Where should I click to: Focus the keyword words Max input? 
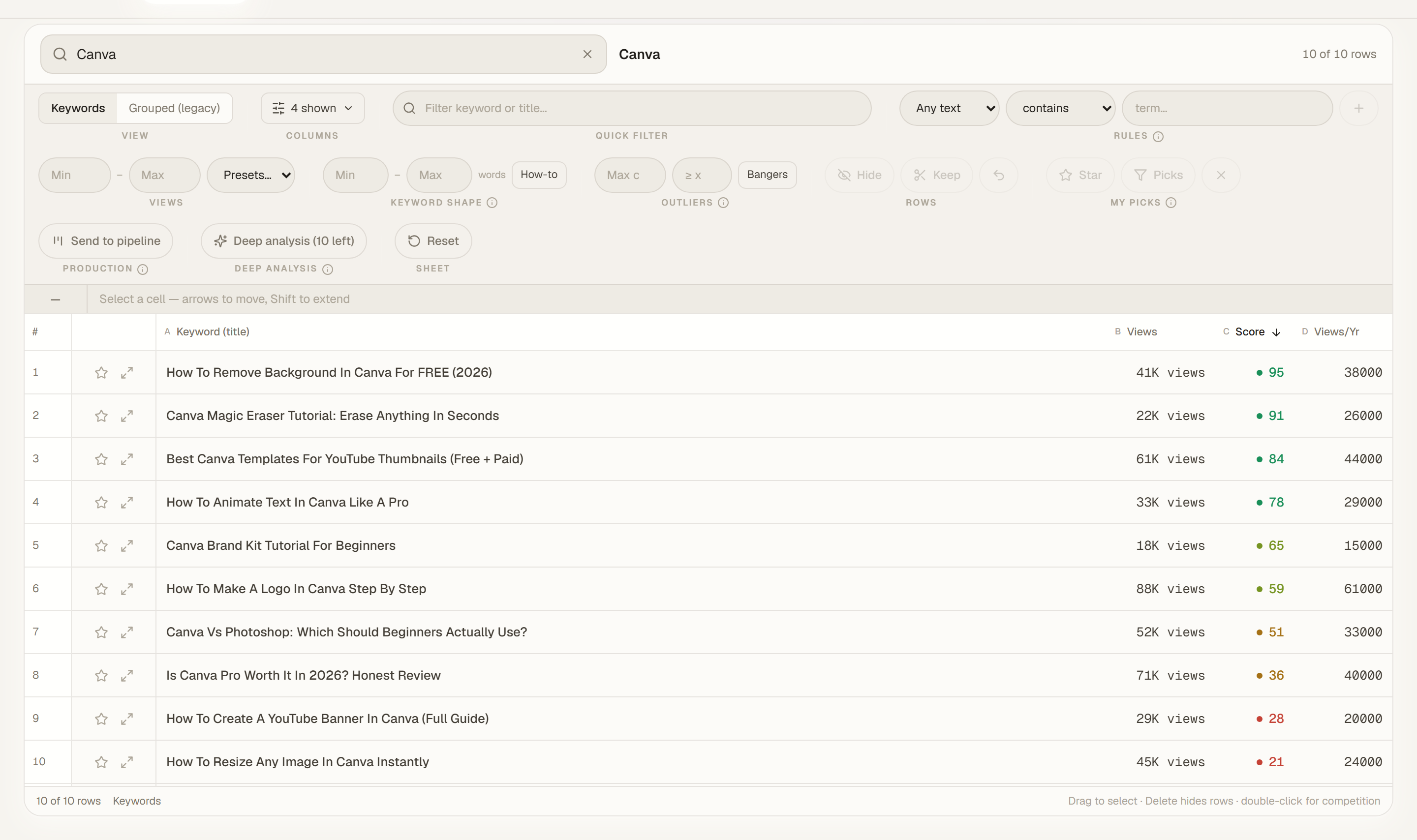439,175
